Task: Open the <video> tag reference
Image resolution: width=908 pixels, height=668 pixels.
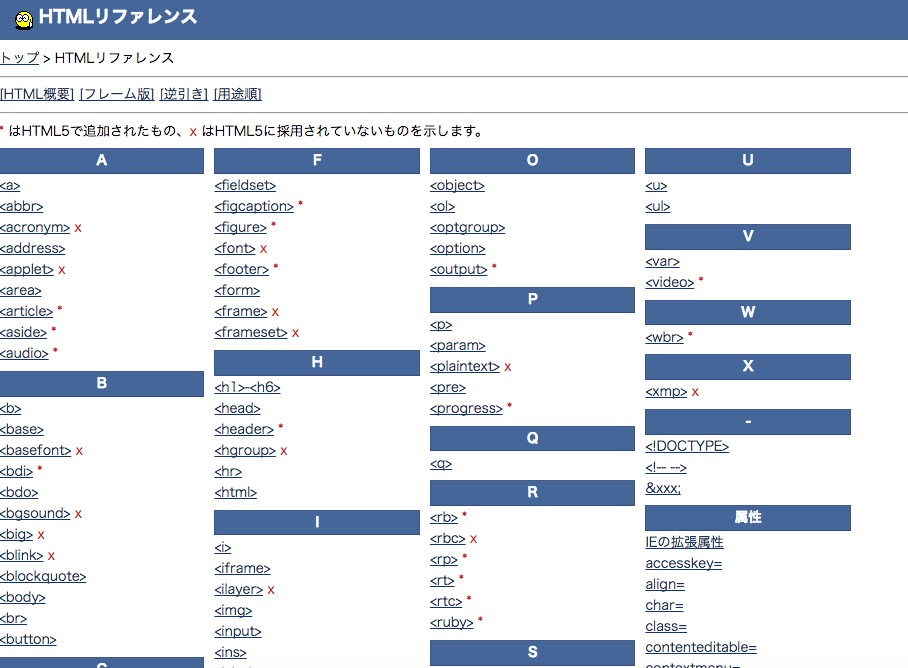Action: [x=669, y=282]
